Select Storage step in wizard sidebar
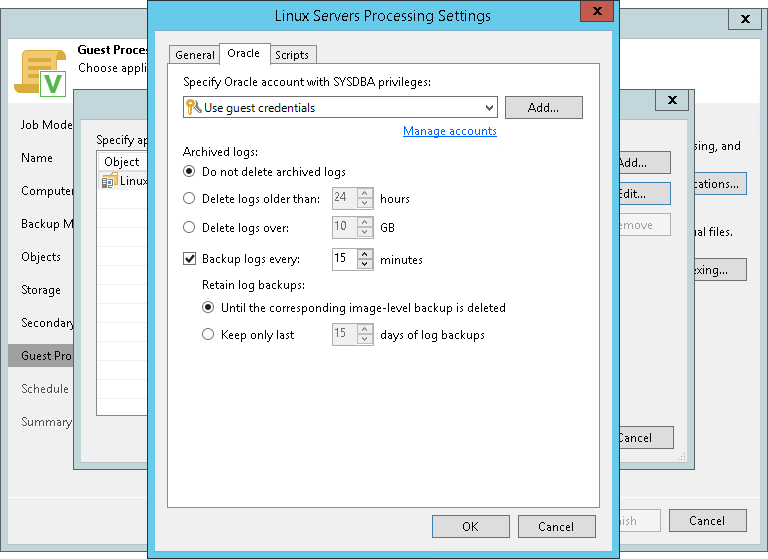 pyautogui.click(x=41, y=290)
